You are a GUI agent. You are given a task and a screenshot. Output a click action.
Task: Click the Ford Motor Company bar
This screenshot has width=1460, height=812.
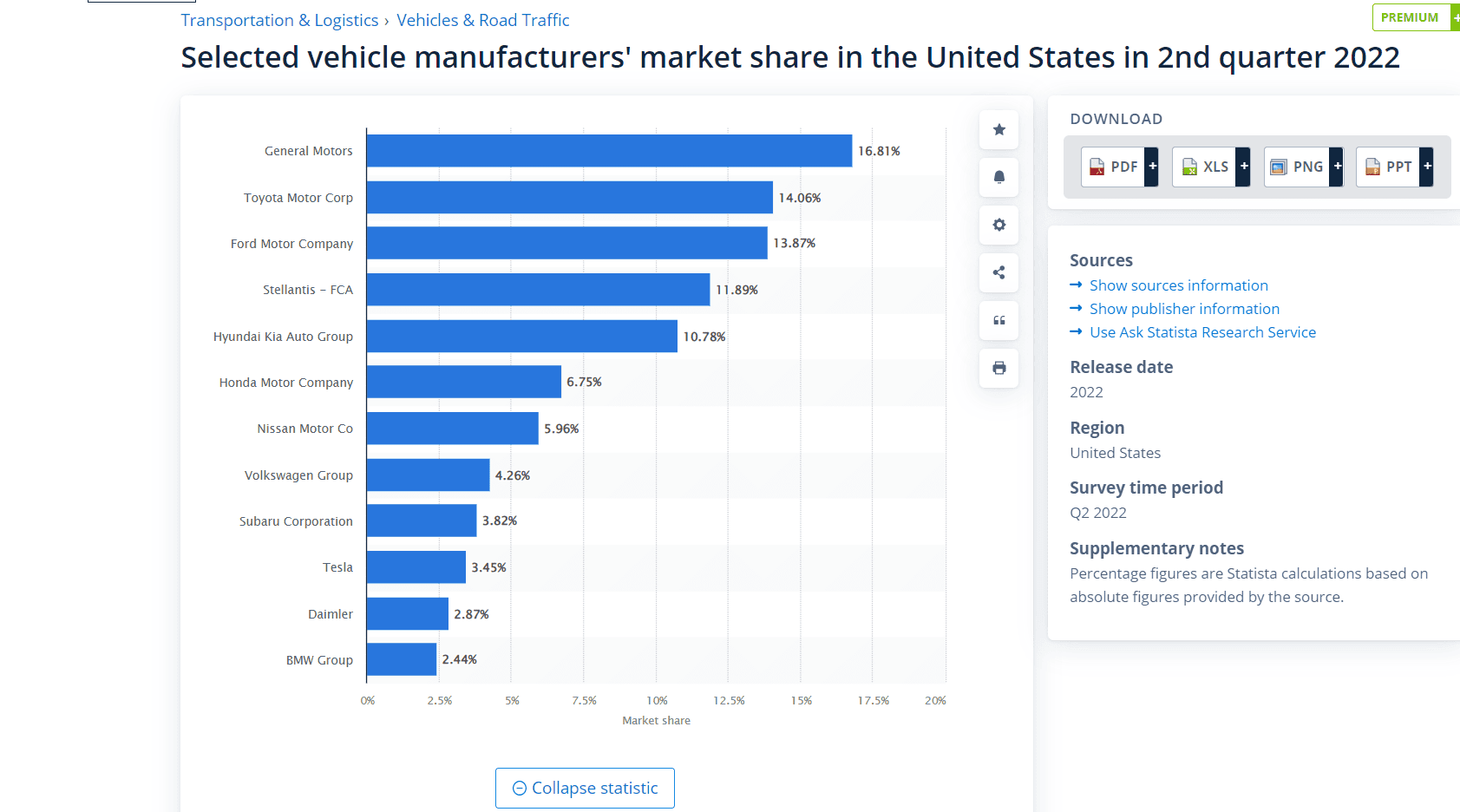point(566,243)
